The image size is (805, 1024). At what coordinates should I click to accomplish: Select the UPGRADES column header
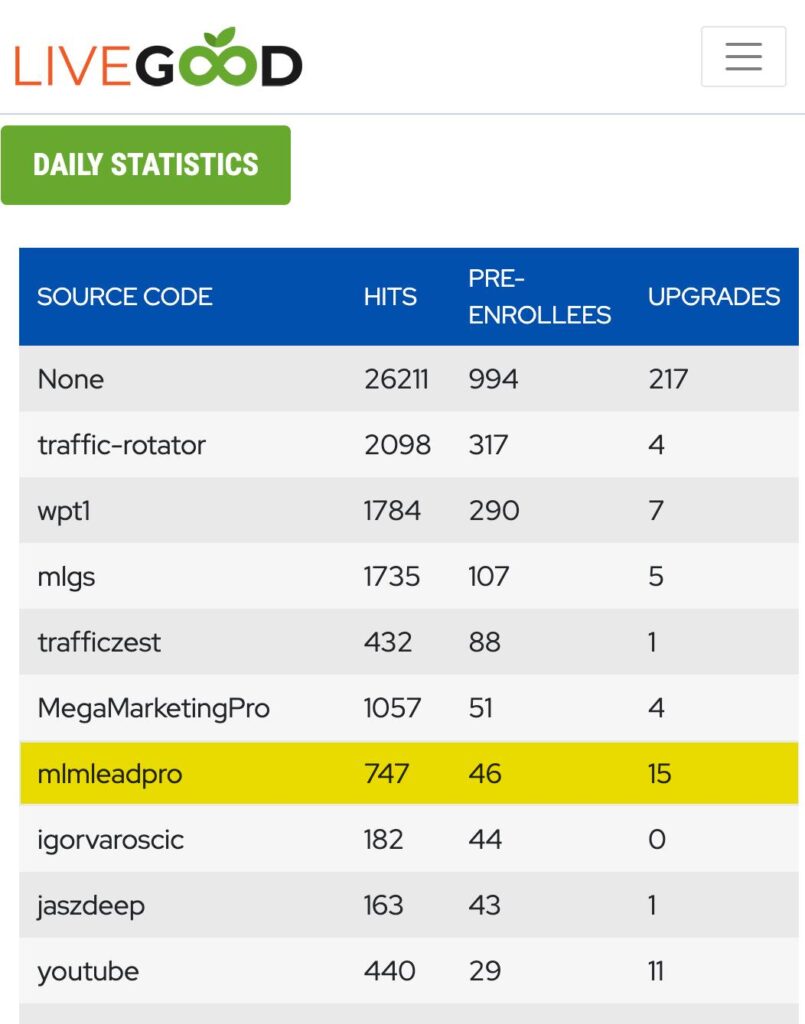(714, 297)
